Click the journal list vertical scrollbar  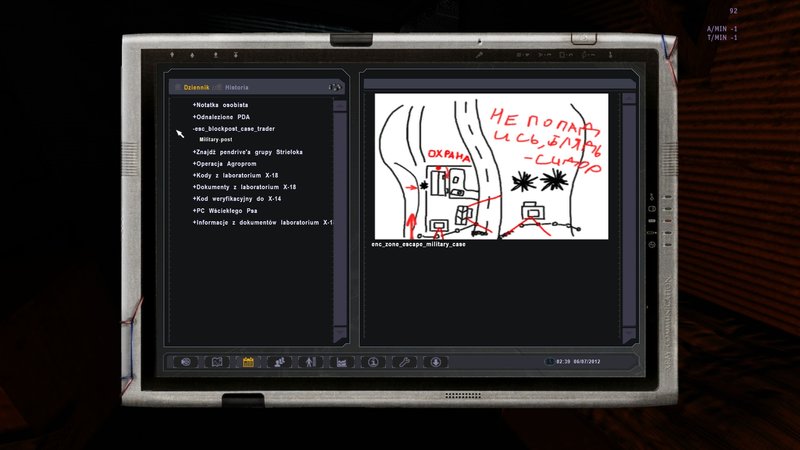tap(339, 220)
